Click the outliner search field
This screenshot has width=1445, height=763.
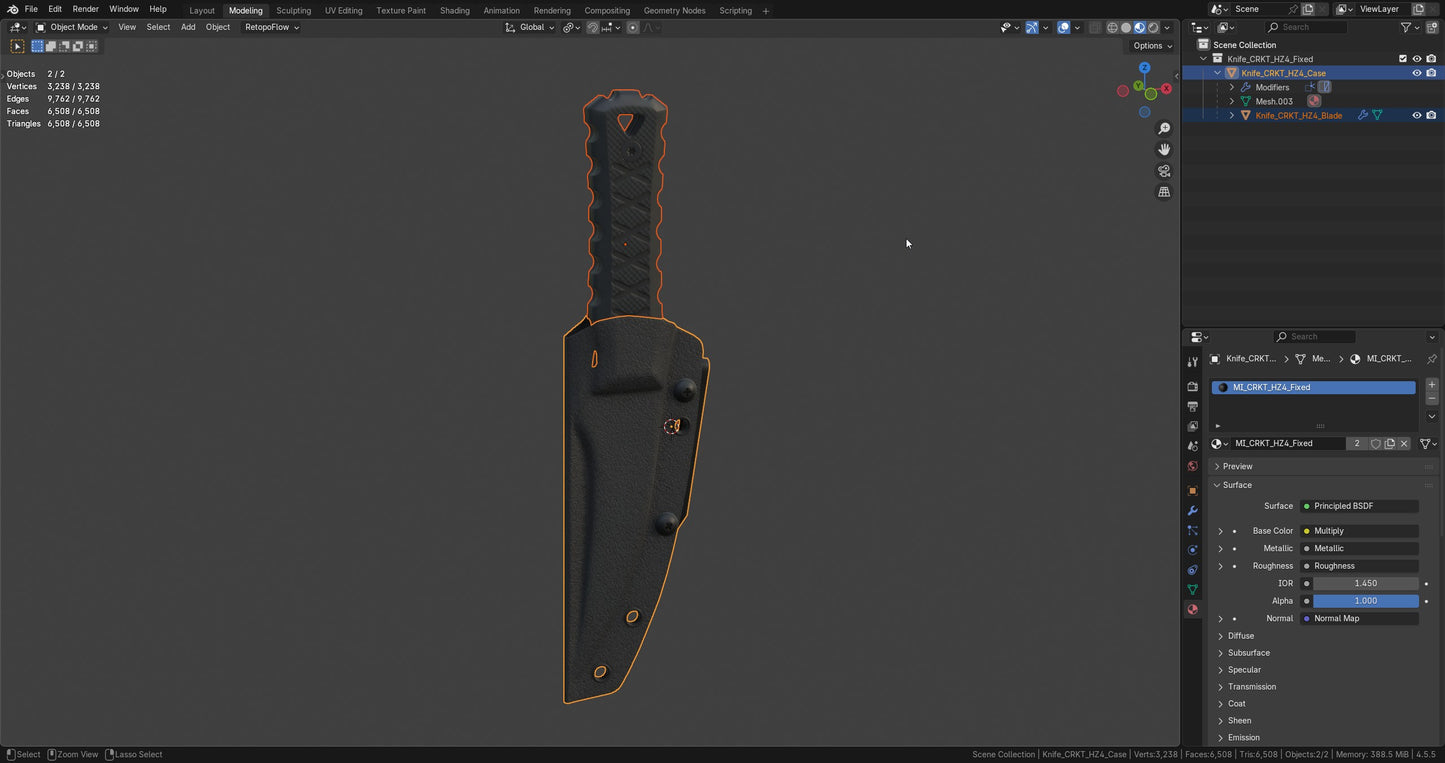(1305, 27)
